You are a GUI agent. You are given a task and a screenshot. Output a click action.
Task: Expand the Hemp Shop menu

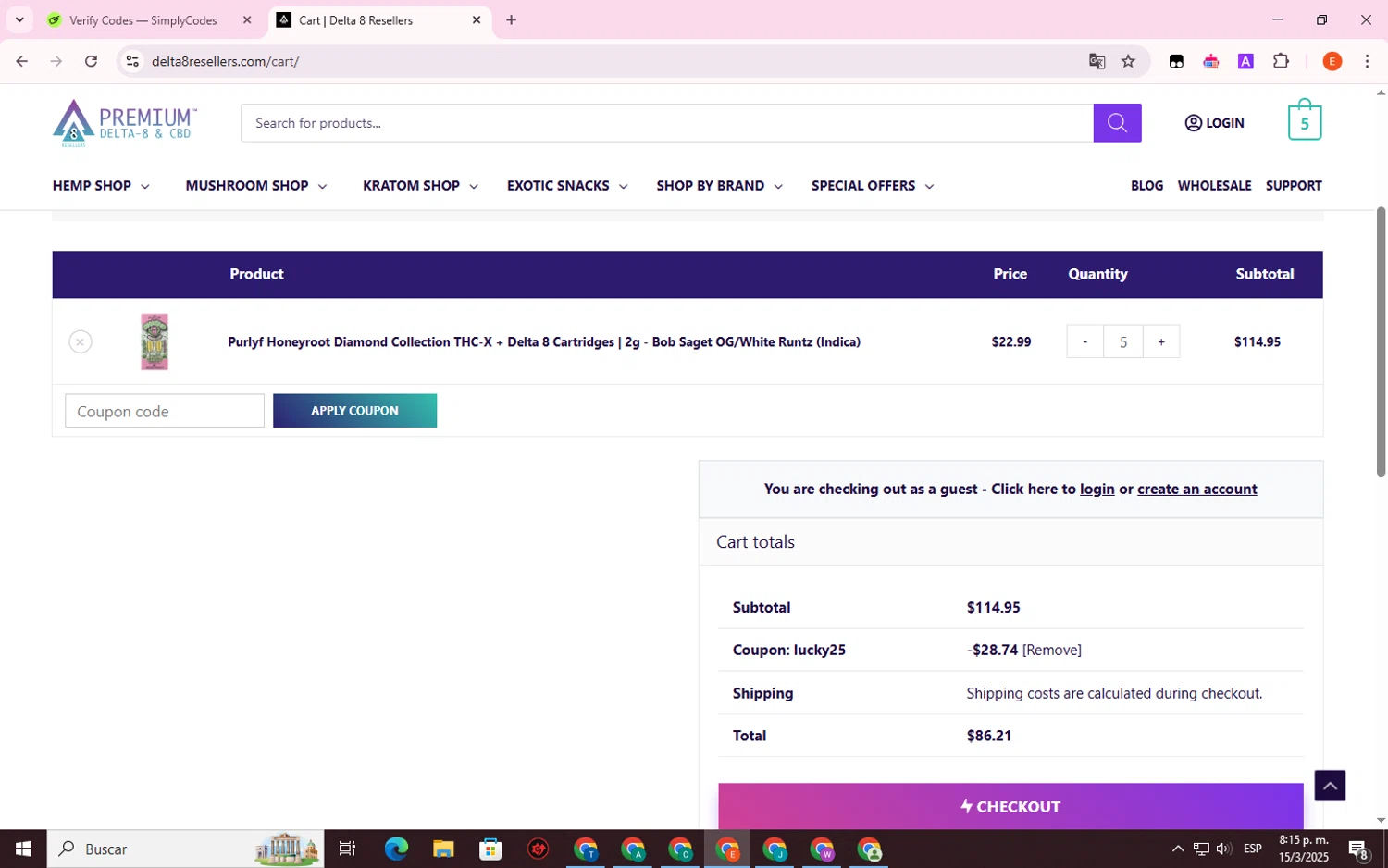[x=101, y=186]
